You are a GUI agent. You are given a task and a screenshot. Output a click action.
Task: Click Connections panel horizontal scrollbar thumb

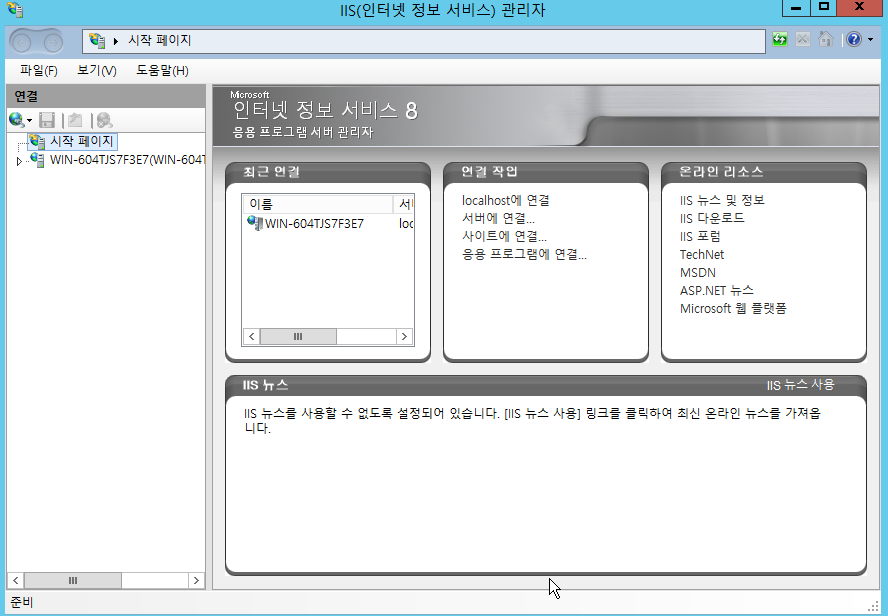pyautogui.click(x=72, y=580)
